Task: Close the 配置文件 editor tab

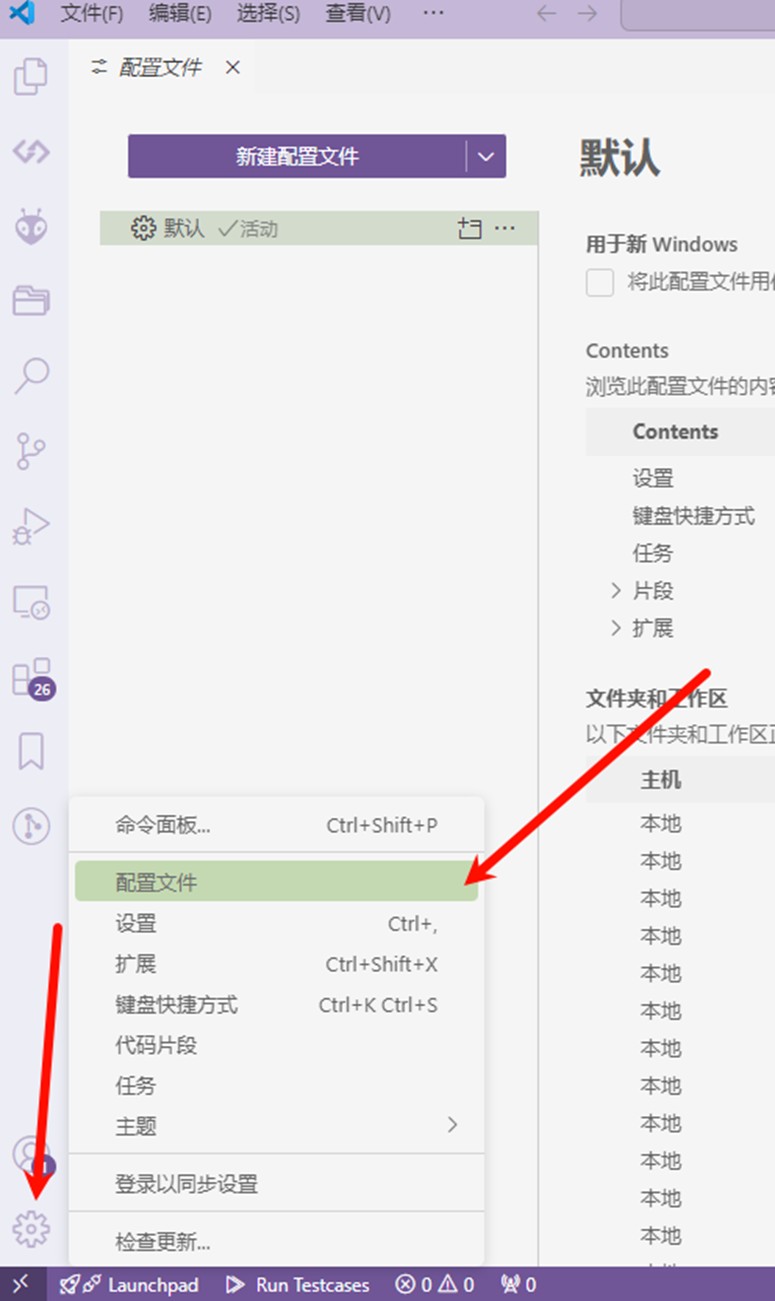Action: (233, 67)
